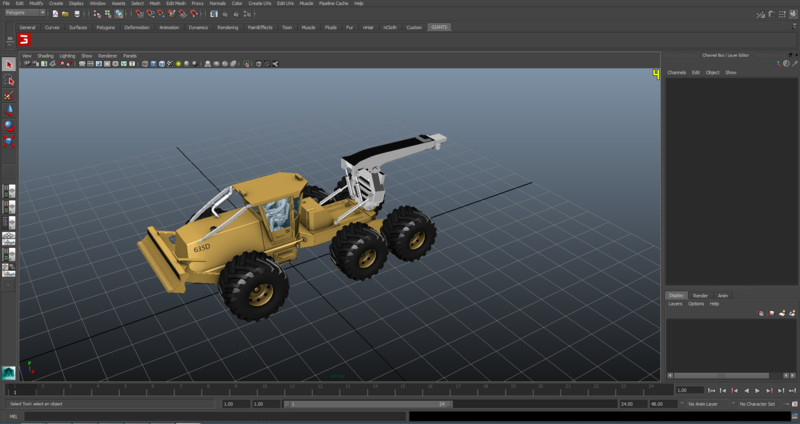Screen dimensions: 800x424
Task: Click the current time input field
Action: [x=688, y=390]
